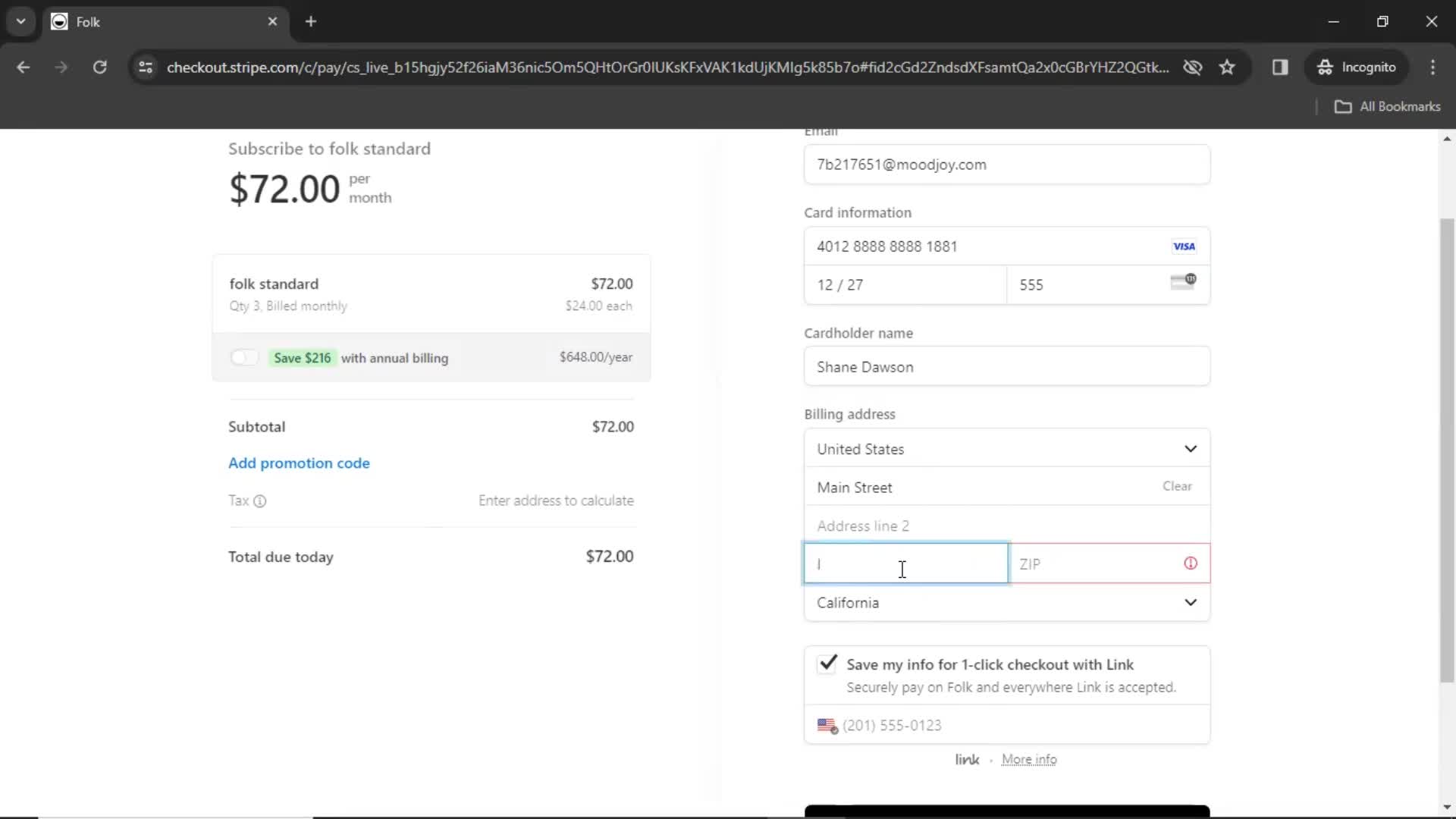Screen dimensions: 1456x819
Task: Open a new browser tab
Action: tap(311, 22)
